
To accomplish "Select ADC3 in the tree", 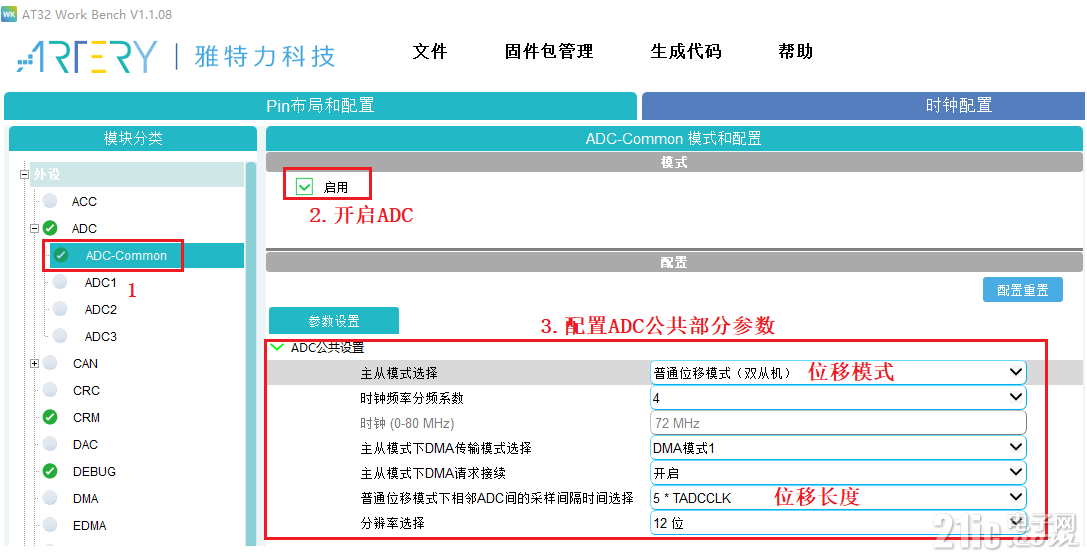I will (x=101, y=337).
